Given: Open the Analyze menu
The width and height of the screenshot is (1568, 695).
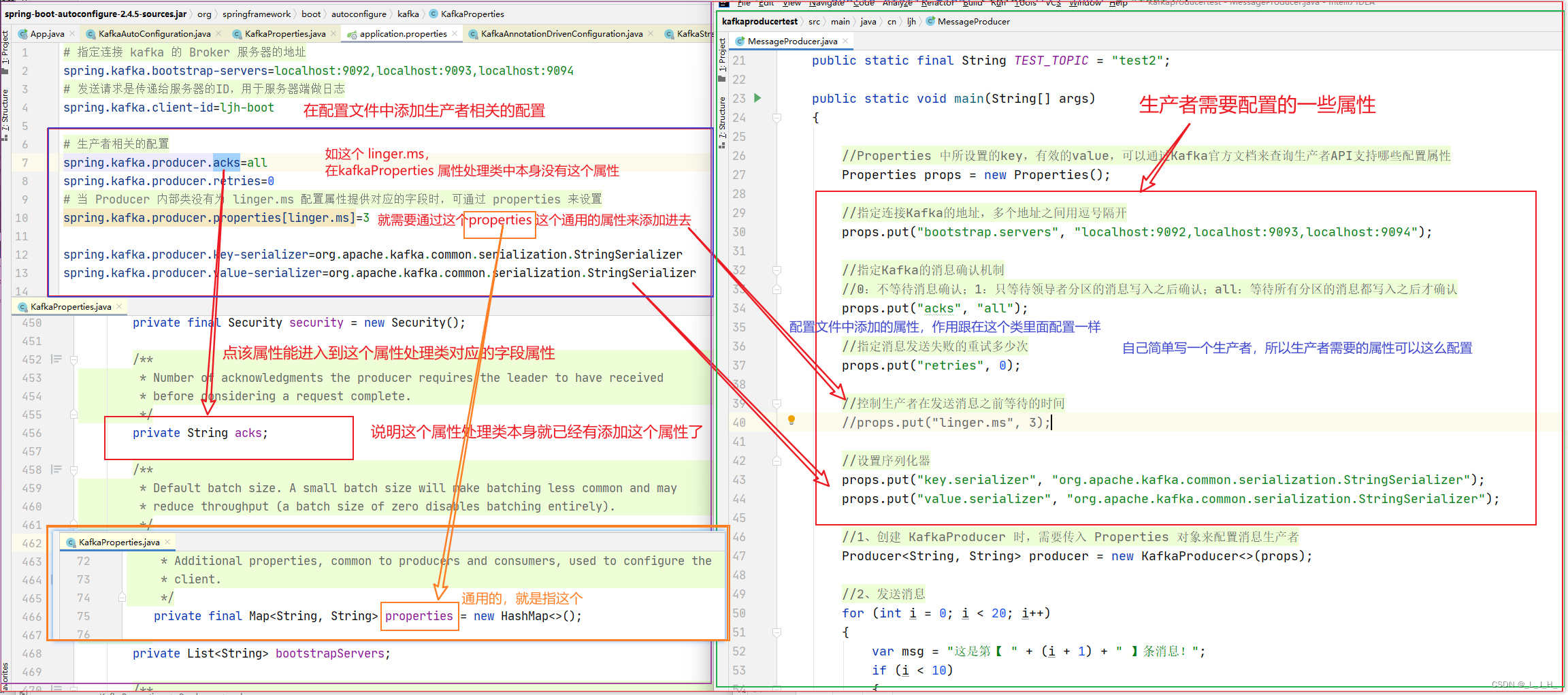Looking at the screenshot, I should pyautogui.click(x=898, y=3).
